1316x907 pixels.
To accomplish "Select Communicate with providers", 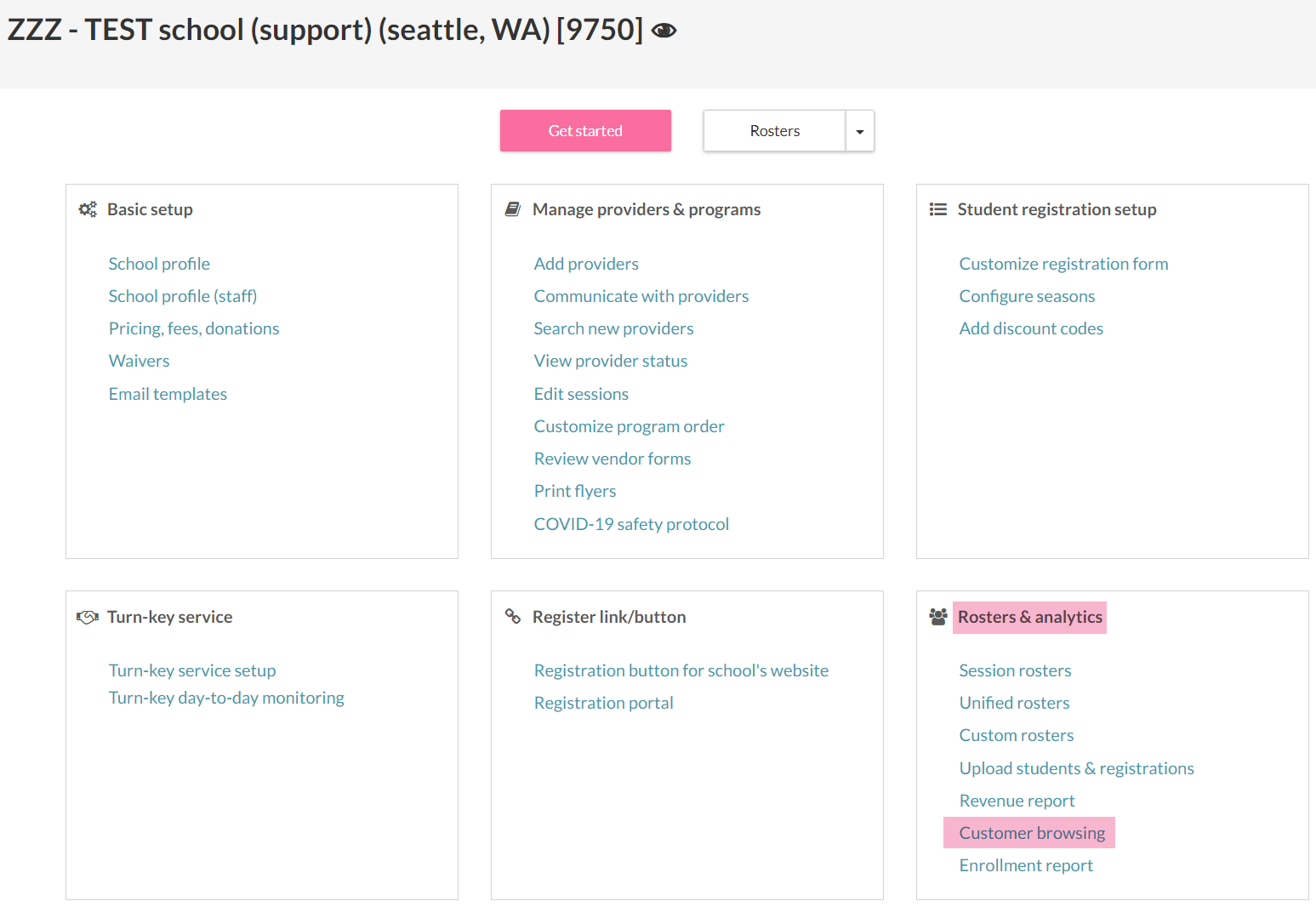I will coord(641,296).
